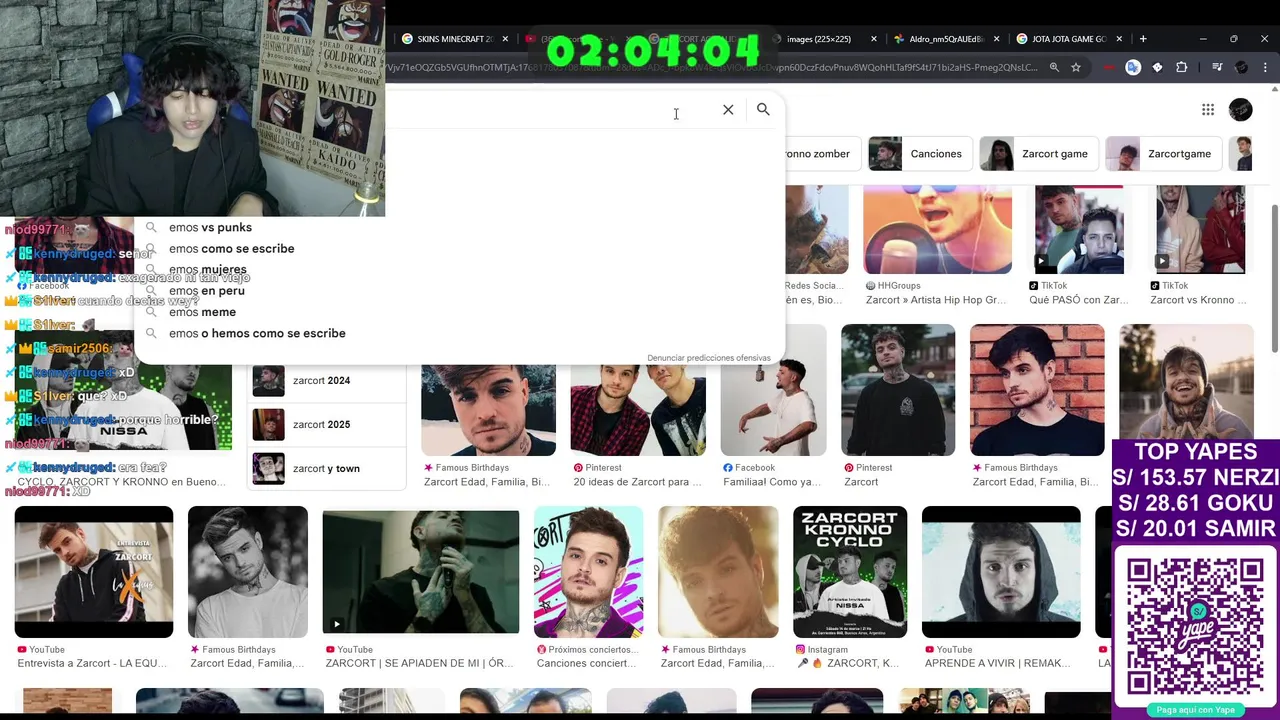Open a new browser tab

1143,39
